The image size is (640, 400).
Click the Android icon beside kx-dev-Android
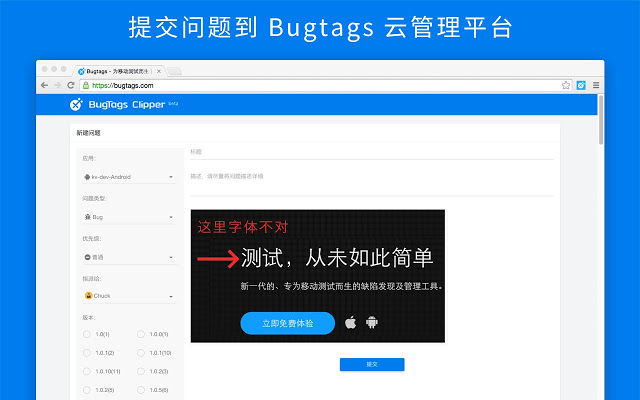pos(87,177)
